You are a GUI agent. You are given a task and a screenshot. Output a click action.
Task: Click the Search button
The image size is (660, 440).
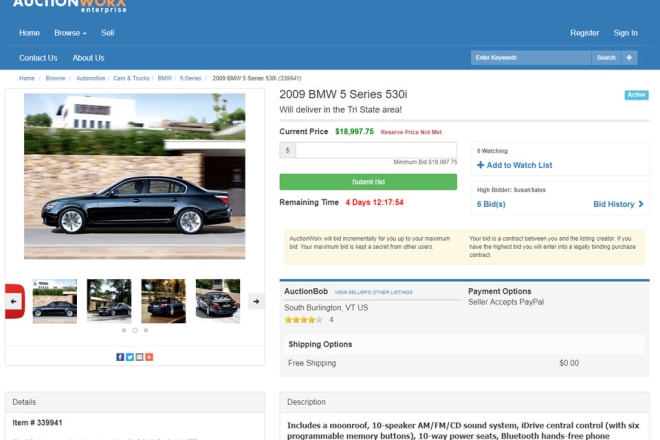coord(606,58)
